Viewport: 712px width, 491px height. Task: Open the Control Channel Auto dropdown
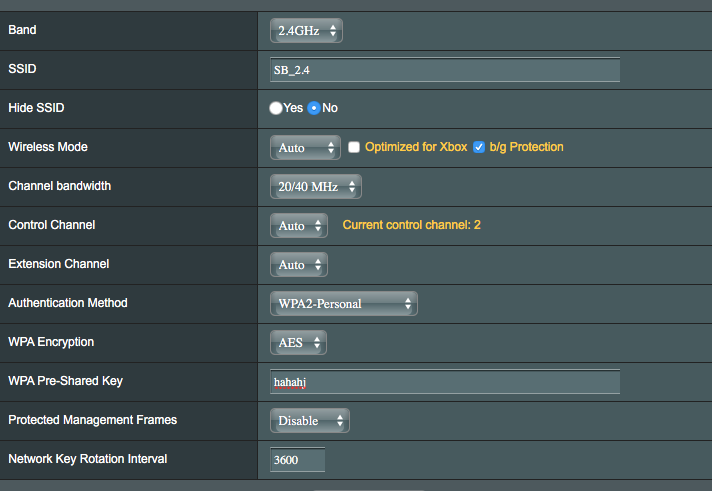[298, 226]
